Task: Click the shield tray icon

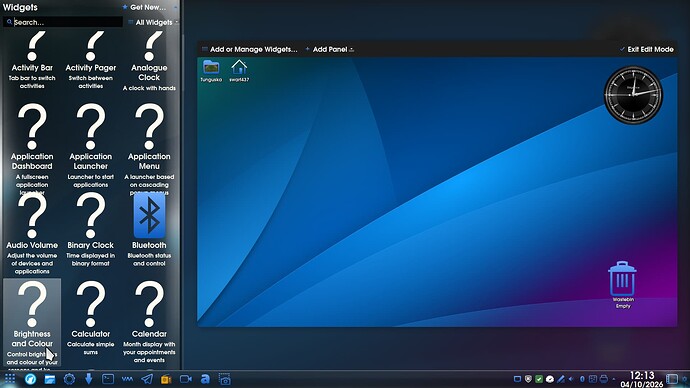Action: [x=528, y=379]
